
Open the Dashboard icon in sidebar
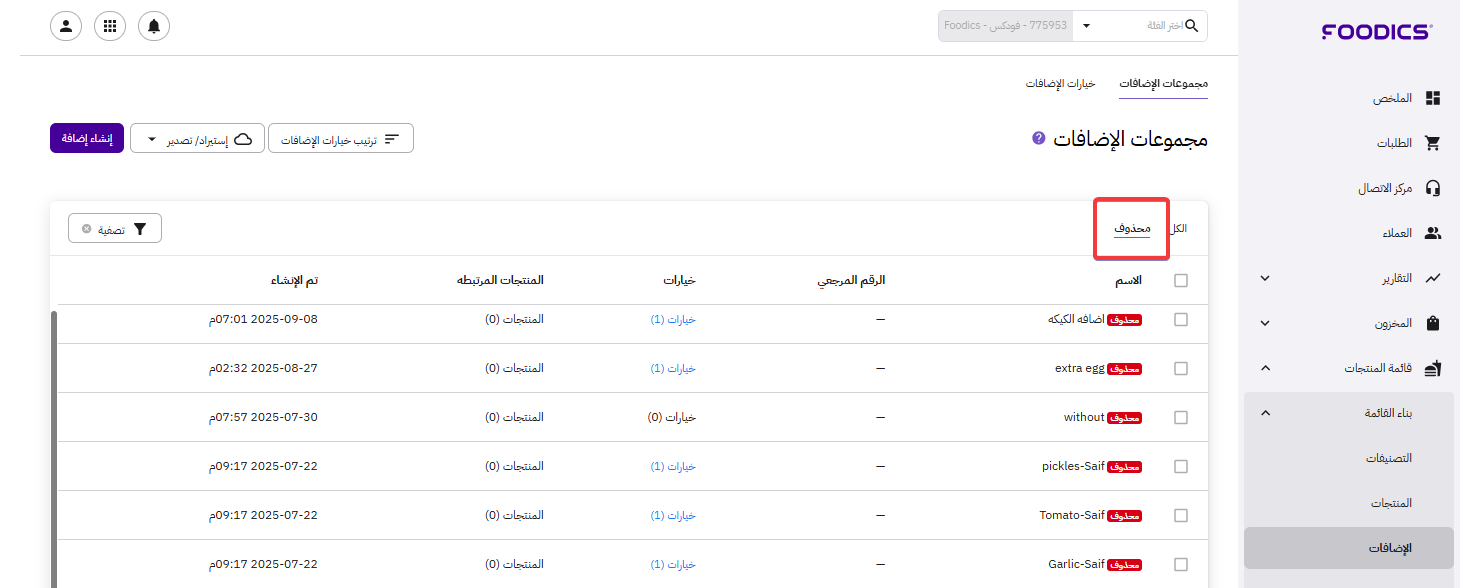(x=1432, y=98)
